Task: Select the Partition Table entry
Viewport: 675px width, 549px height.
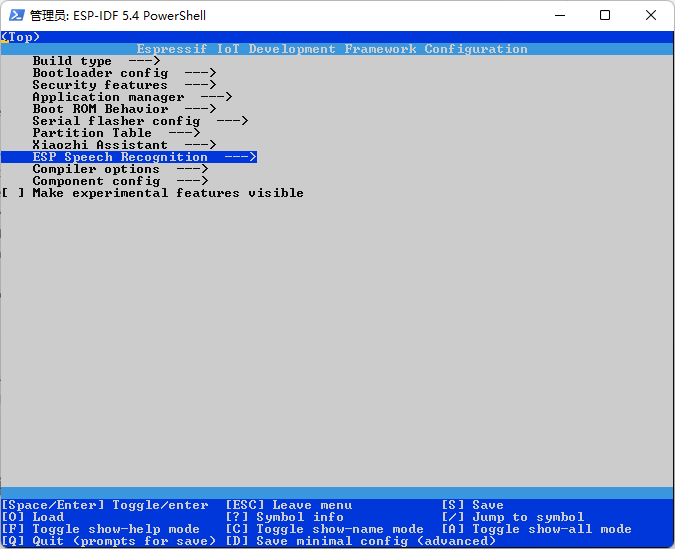Action: click(116, 133)
